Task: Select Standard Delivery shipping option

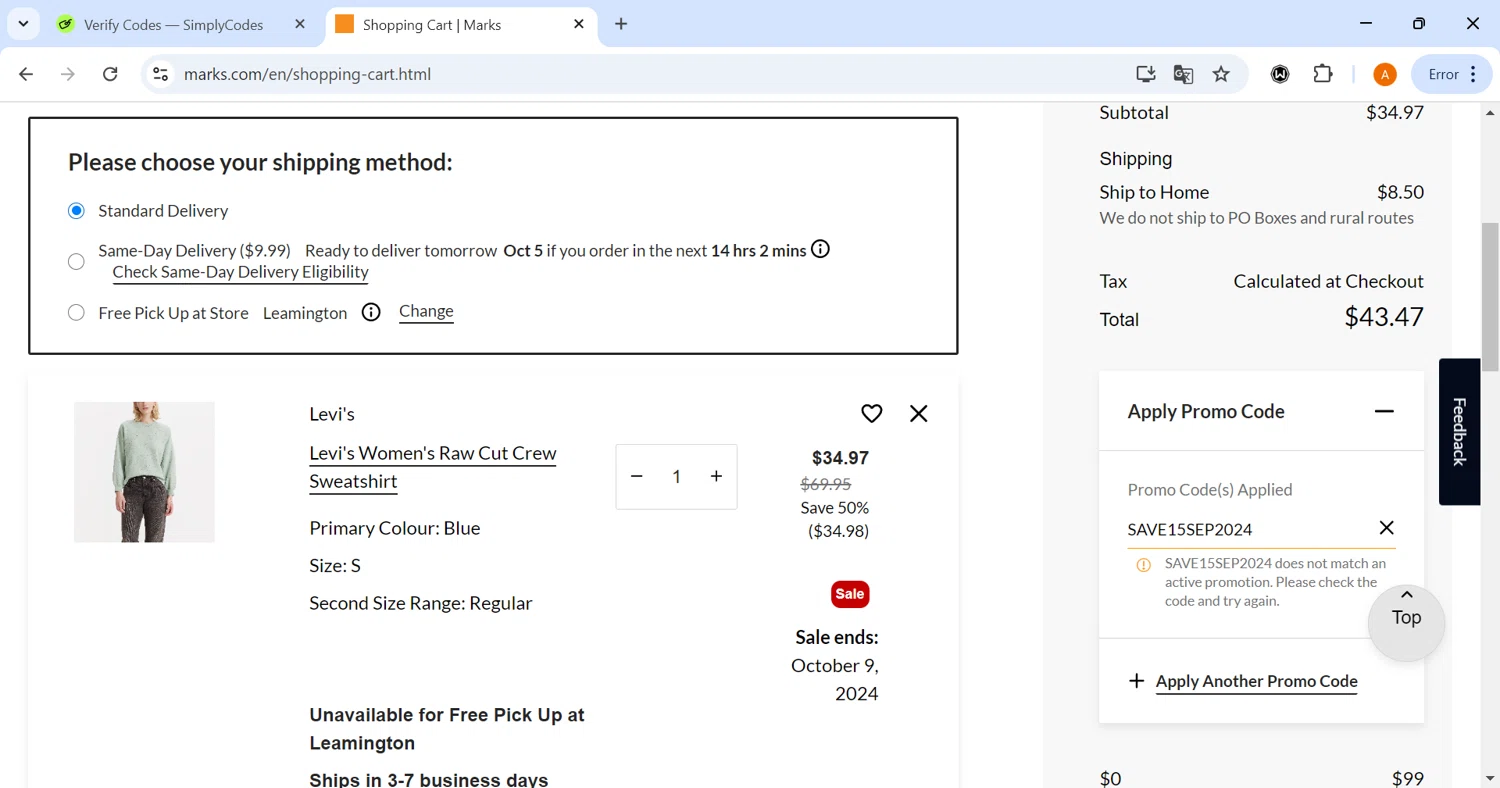Action: tap(76, 211)
